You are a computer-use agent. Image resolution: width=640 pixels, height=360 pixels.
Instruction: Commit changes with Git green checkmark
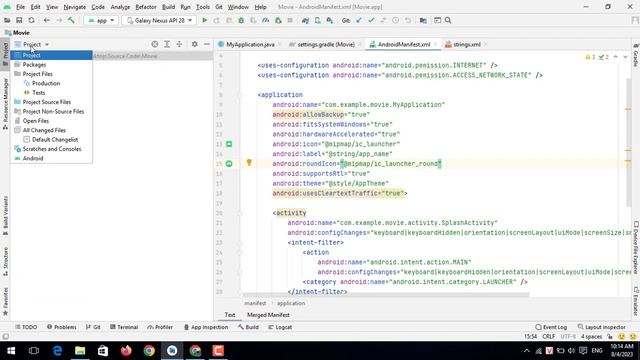click(371, 20)
